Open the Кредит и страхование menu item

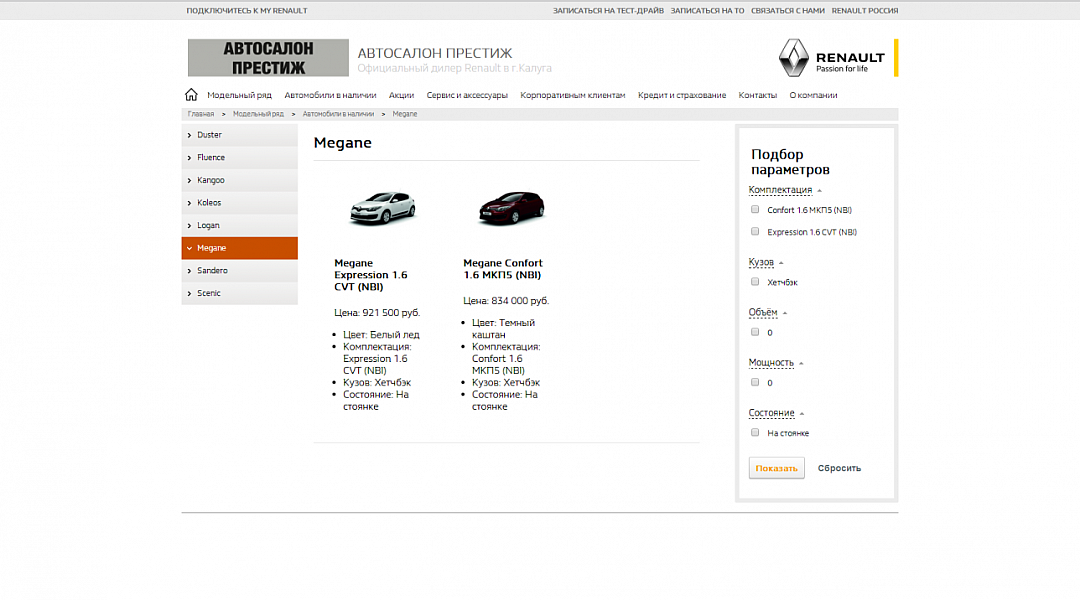tap(682, 95)
